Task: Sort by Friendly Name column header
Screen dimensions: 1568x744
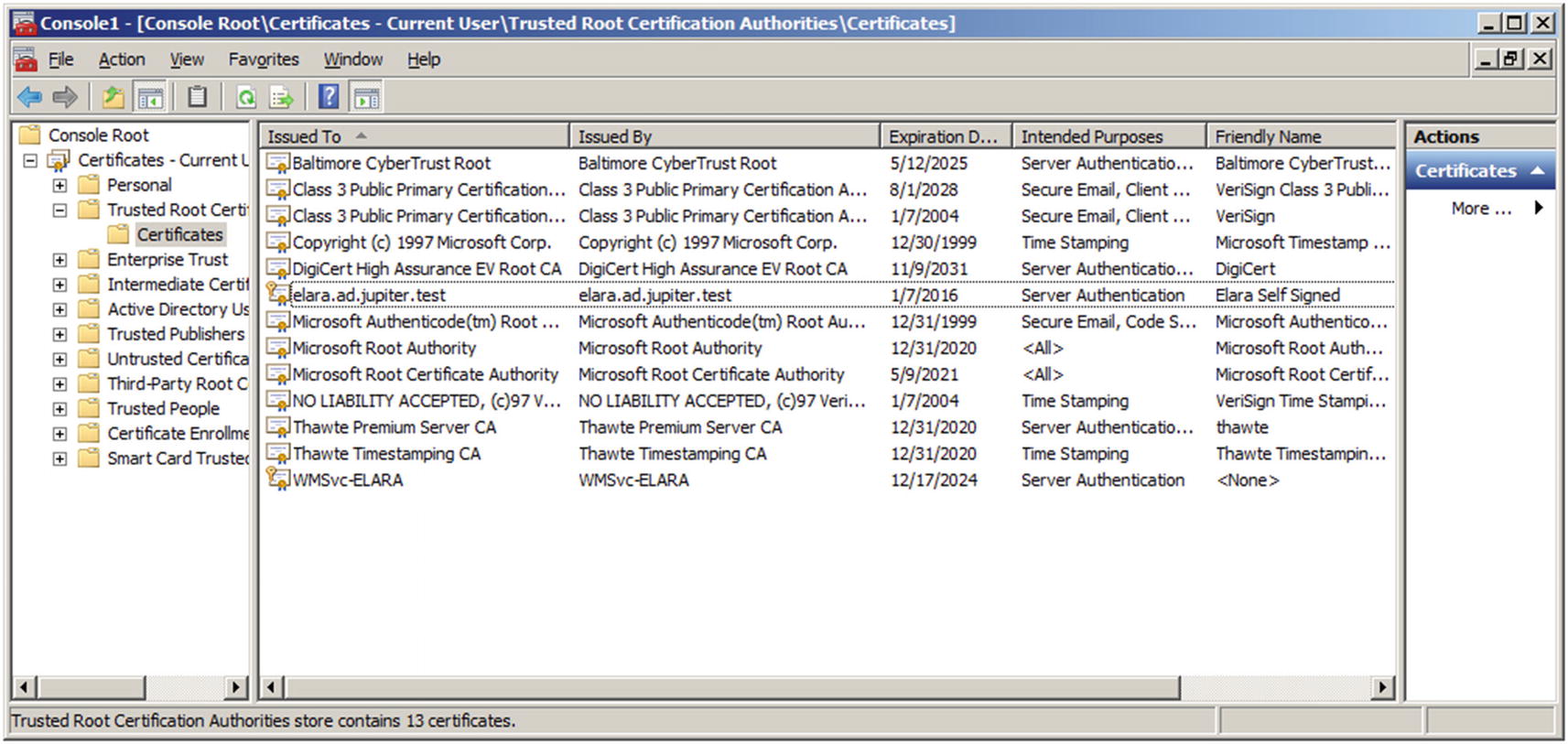Action: [1302, 136]
